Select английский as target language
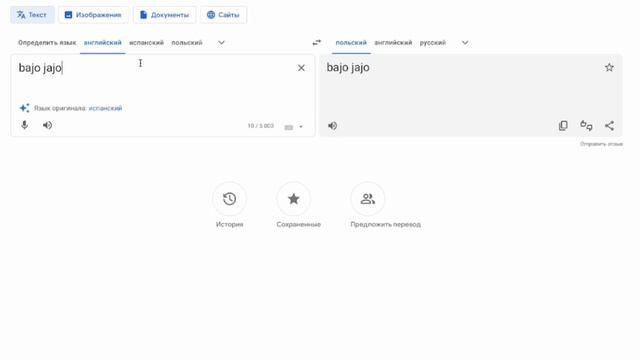Viewport: 640px width, 360px height. [x=393, y=42]
